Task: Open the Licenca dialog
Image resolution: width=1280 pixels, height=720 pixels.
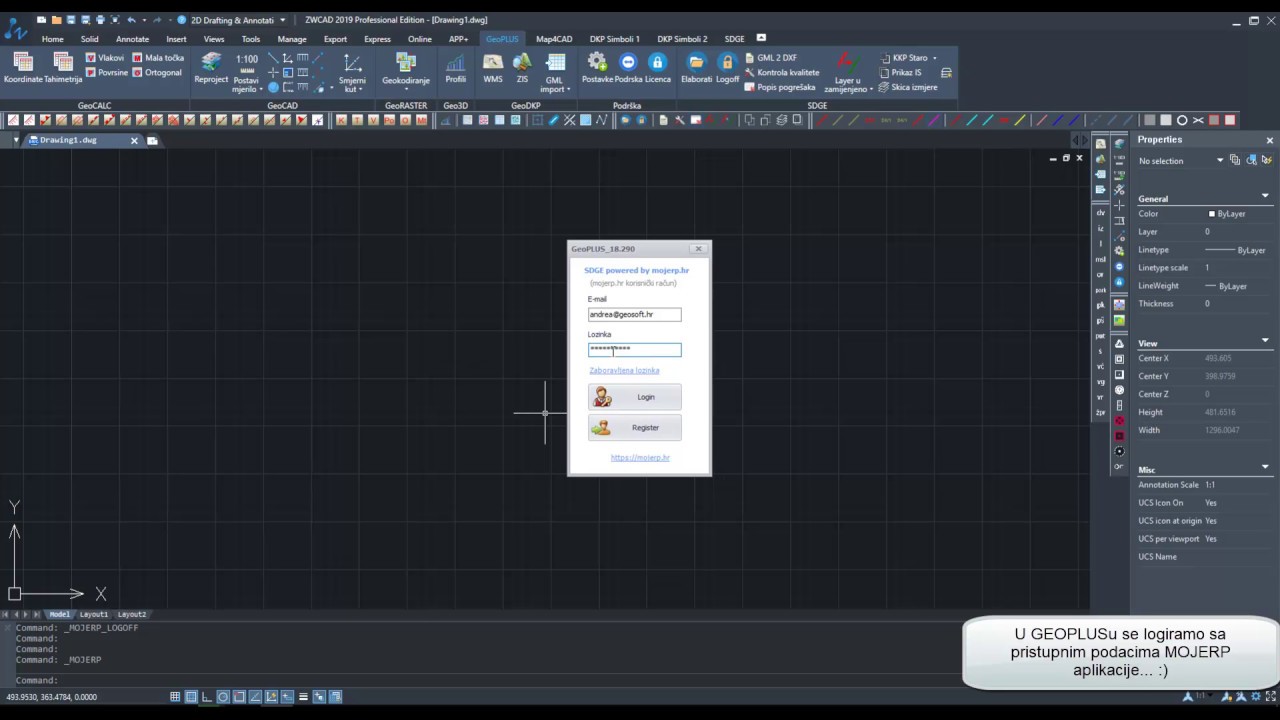Action: pos(657,68)
